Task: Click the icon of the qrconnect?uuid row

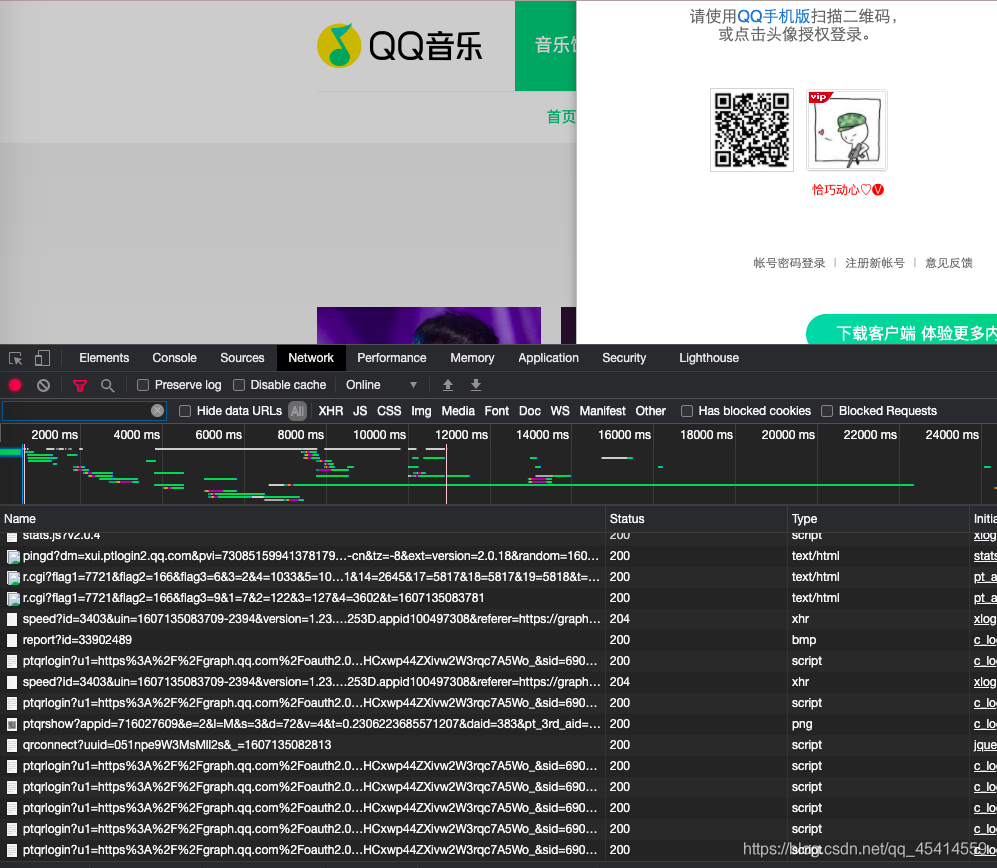Action: point(12,745)
